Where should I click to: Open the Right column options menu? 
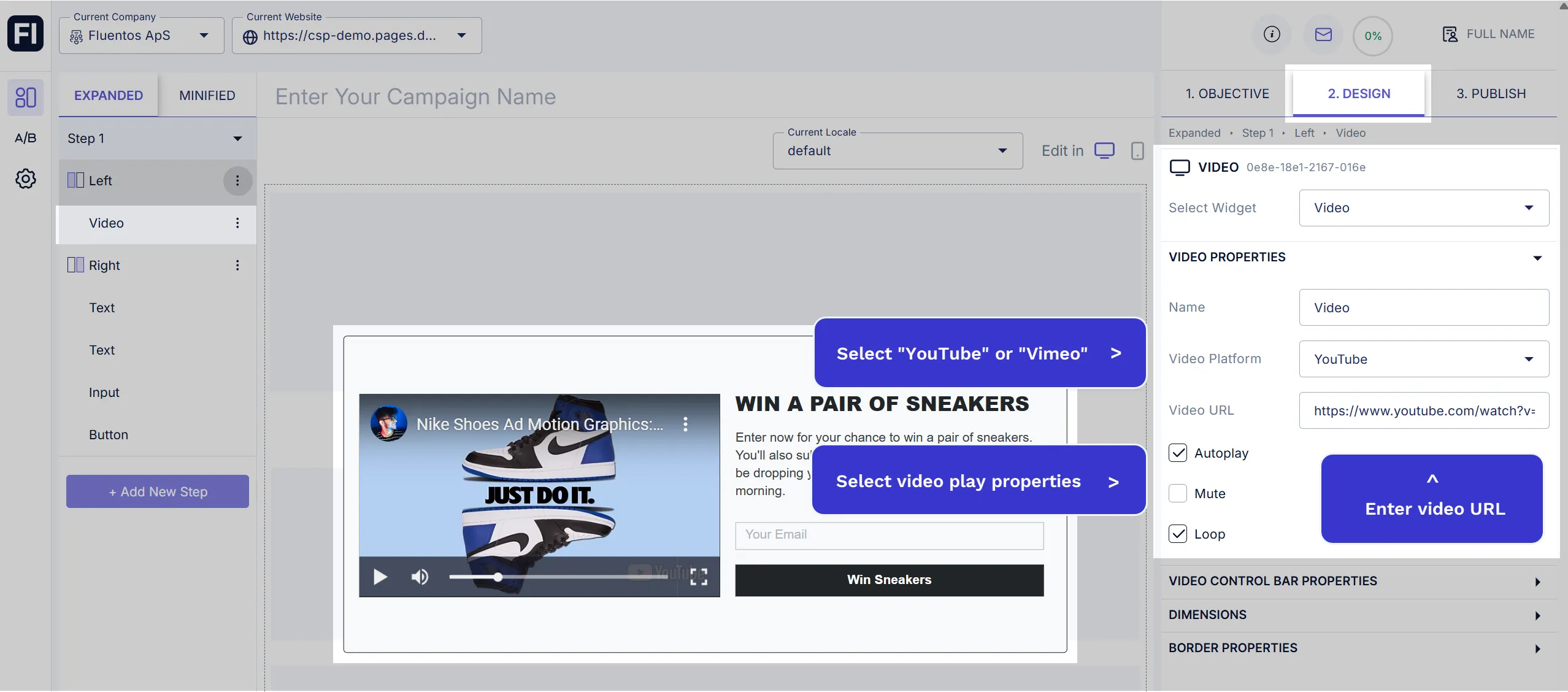click(237, 265)
